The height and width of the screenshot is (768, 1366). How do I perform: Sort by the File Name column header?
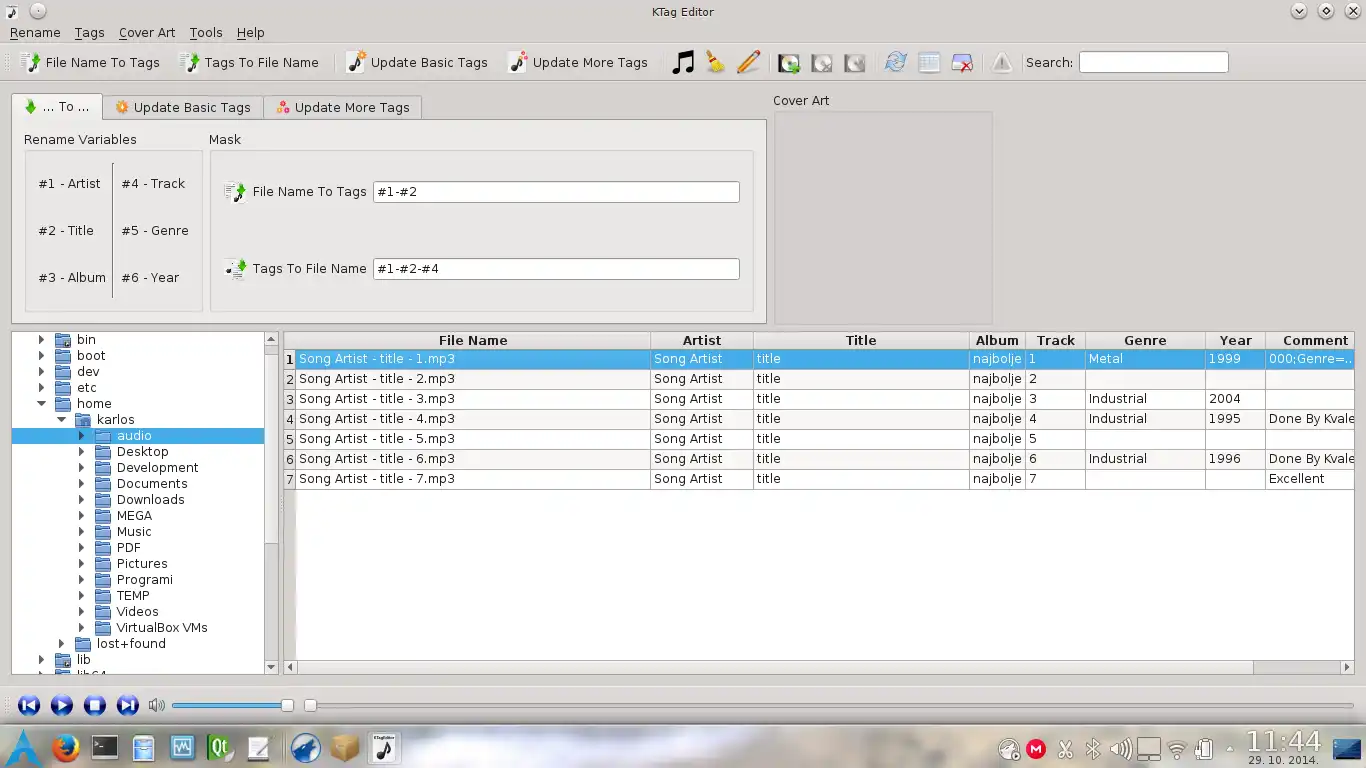pyautogui.click(x=473, y=340)
